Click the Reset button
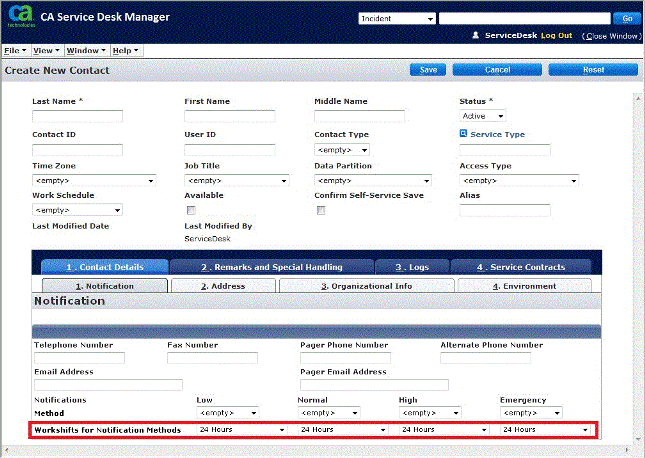 point(592,70)
